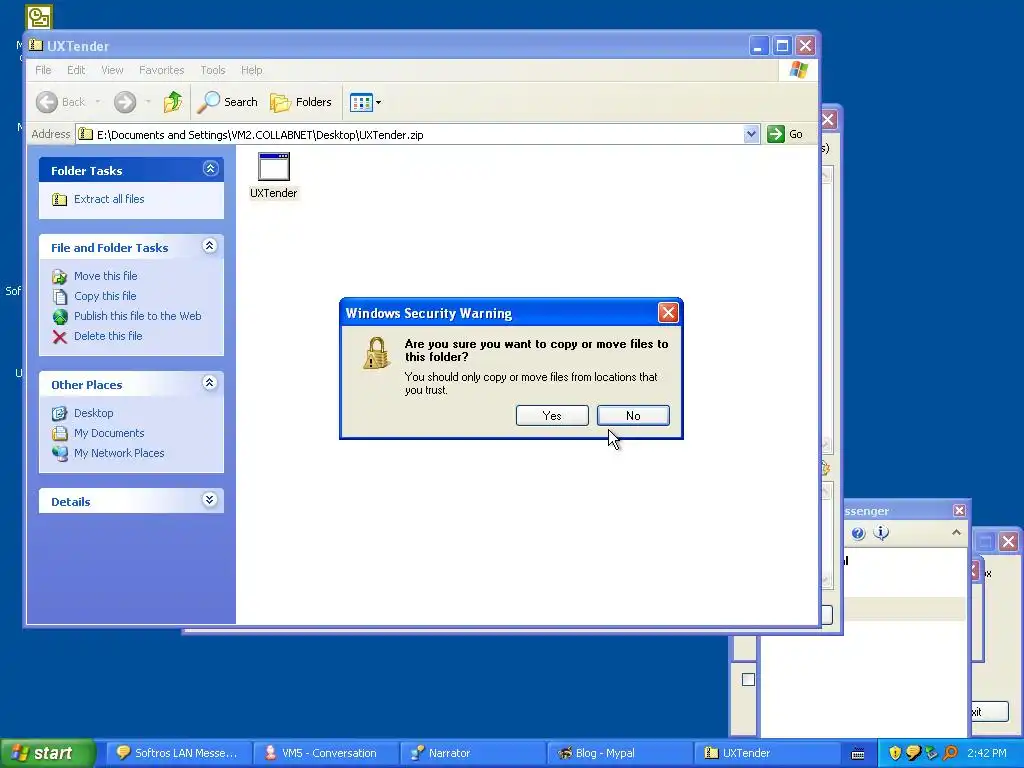Click the yellow messenger tray icon
The image size is (1024, 768).
point(913,753)
